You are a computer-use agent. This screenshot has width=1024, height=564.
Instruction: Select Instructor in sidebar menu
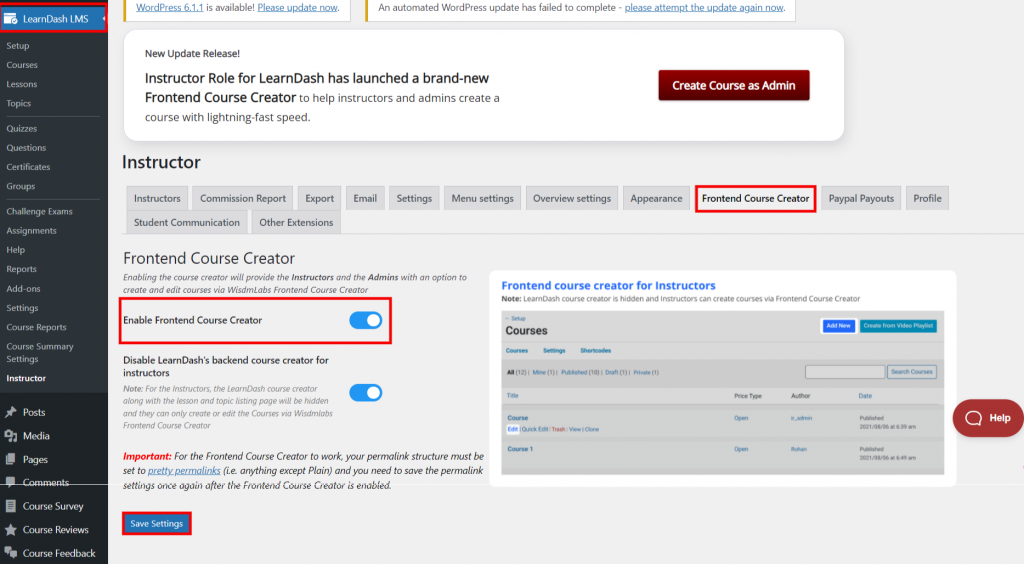coord(26,378)
